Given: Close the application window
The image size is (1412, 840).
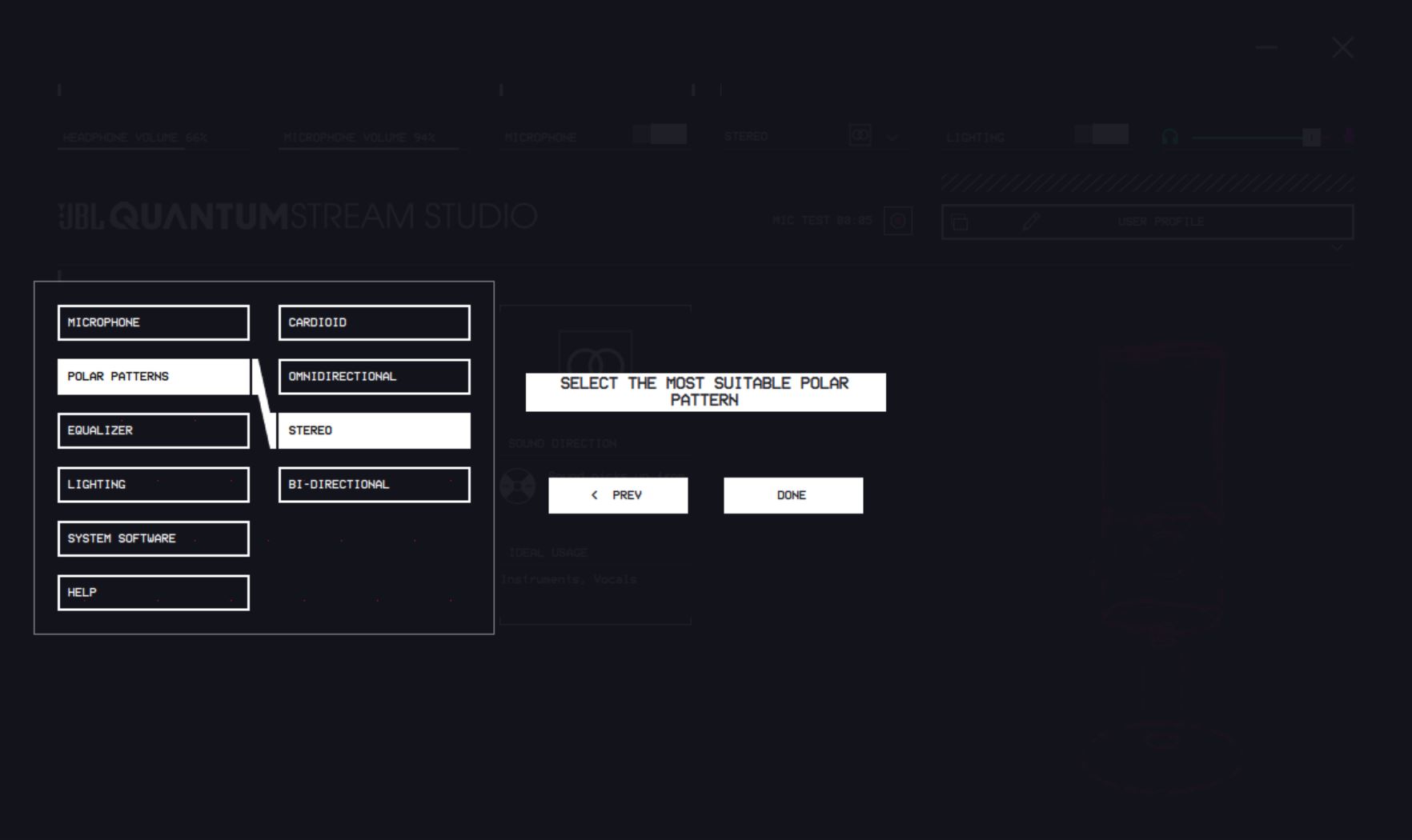Looking at the screenshot, I should (1342, 48).
